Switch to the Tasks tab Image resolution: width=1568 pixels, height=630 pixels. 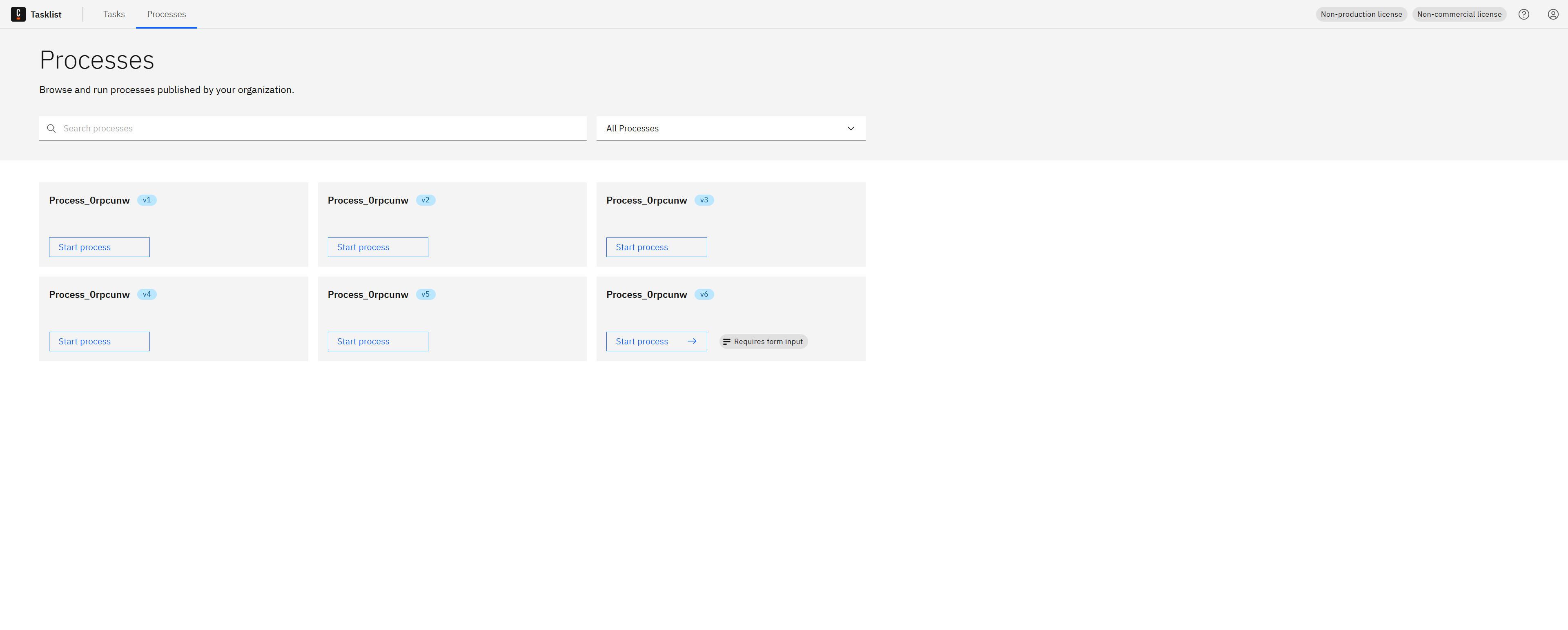114,14
